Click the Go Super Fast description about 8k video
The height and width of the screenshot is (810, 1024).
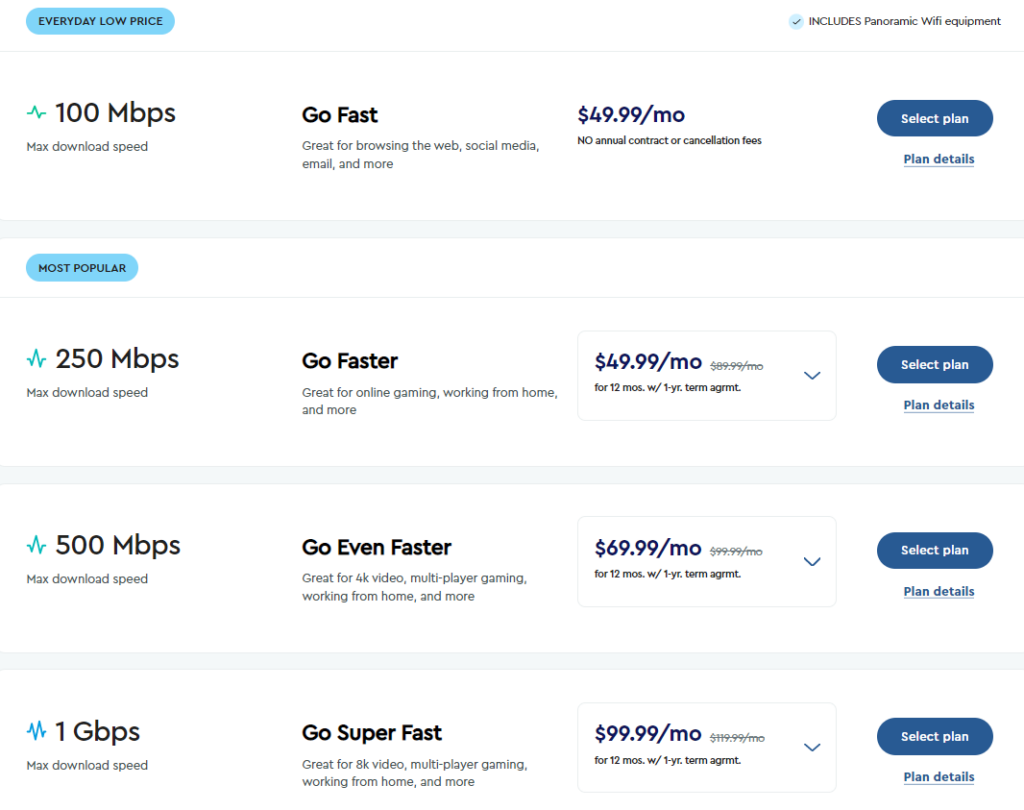pyautogui.click(x=414, y=773)
